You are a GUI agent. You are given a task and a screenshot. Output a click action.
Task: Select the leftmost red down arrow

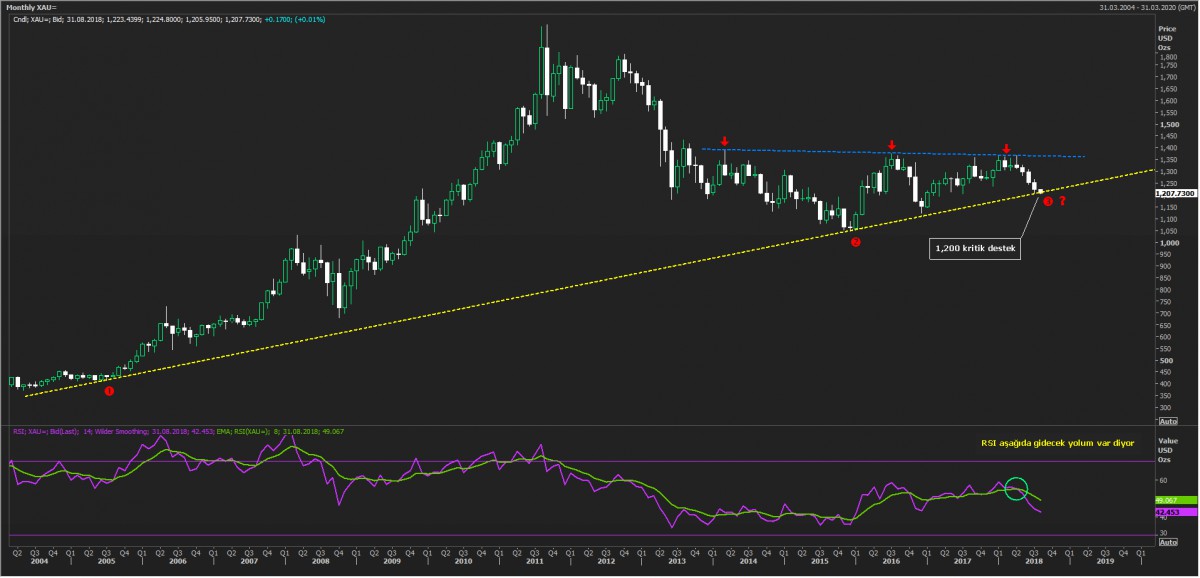coord(724,143)
